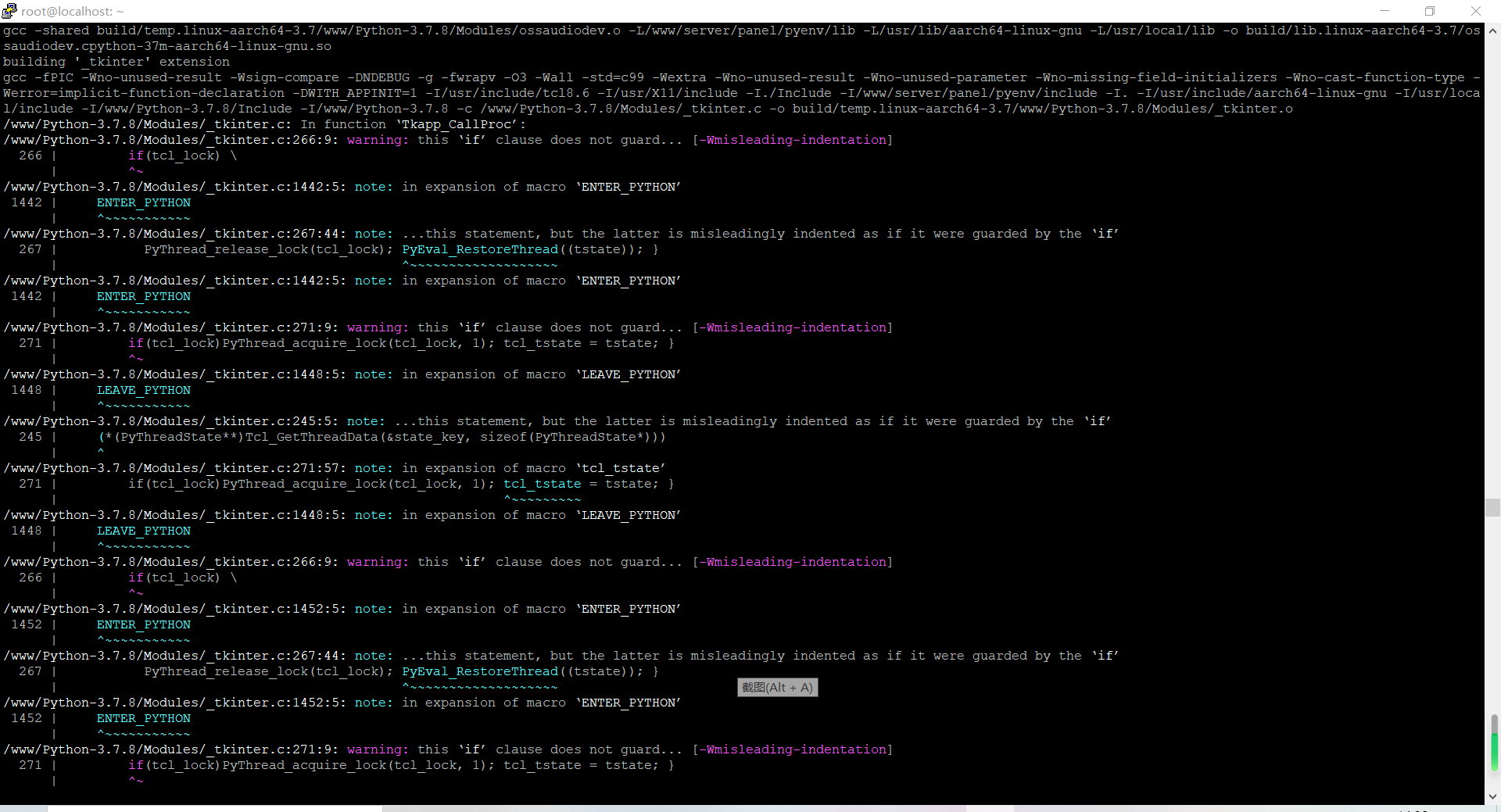
Task: Restore down the terminal window
Action: (1430, 11)
